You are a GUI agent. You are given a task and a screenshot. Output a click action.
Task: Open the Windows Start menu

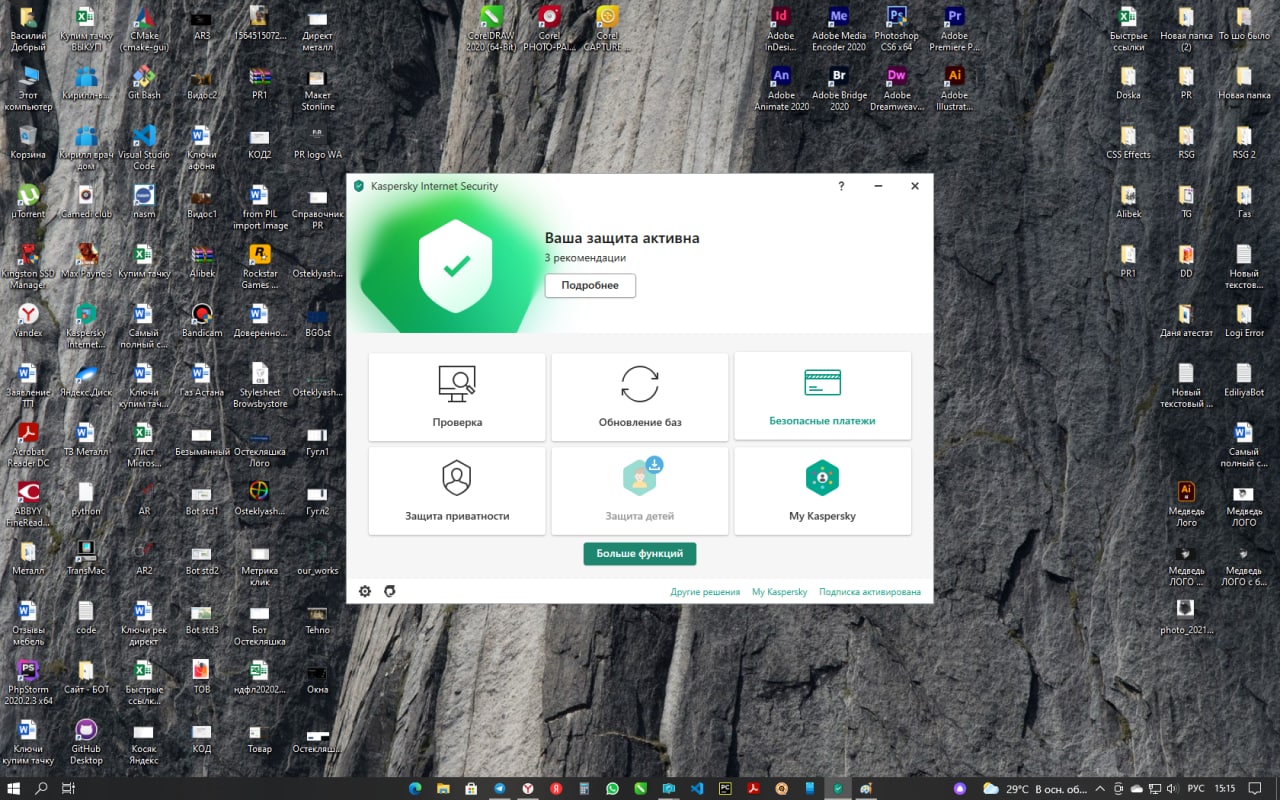(14, 788)
